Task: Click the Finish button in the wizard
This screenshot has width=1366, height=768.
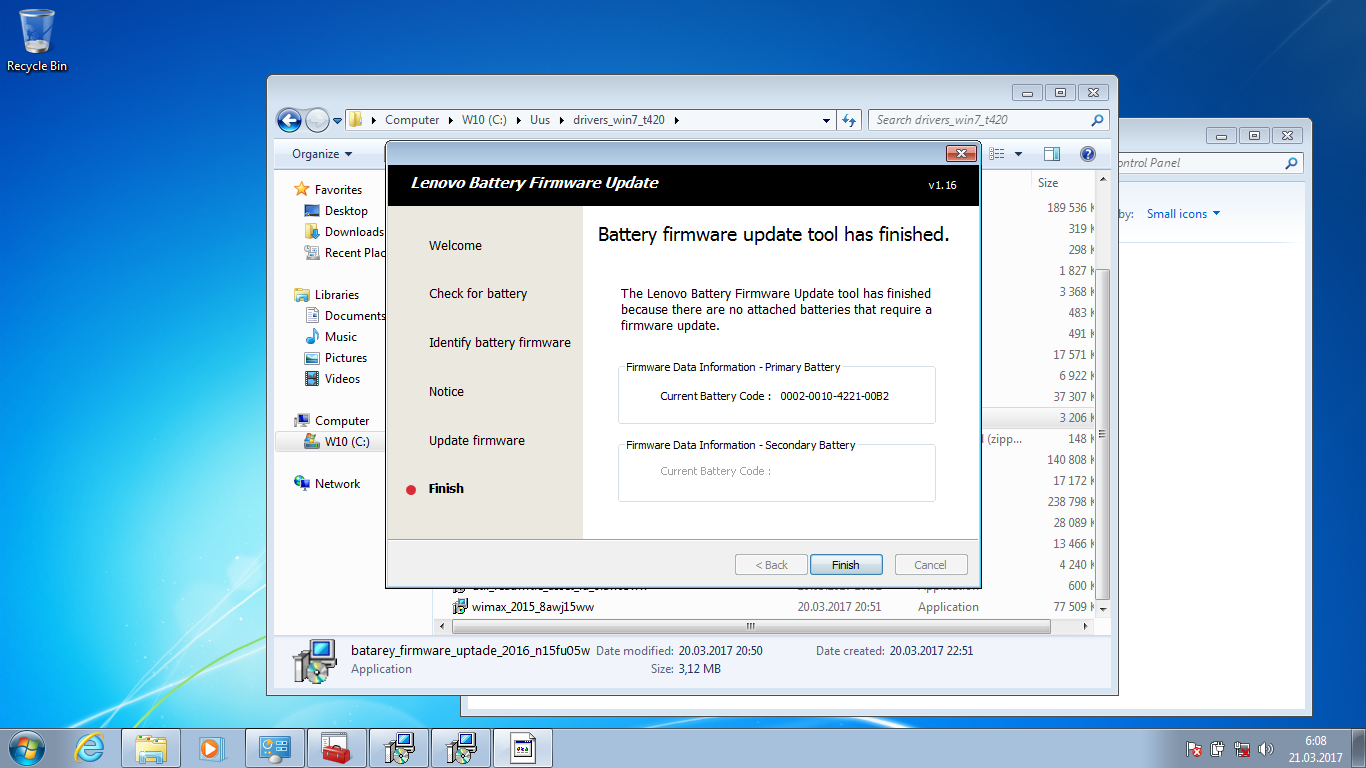Action: coord(846,565)
